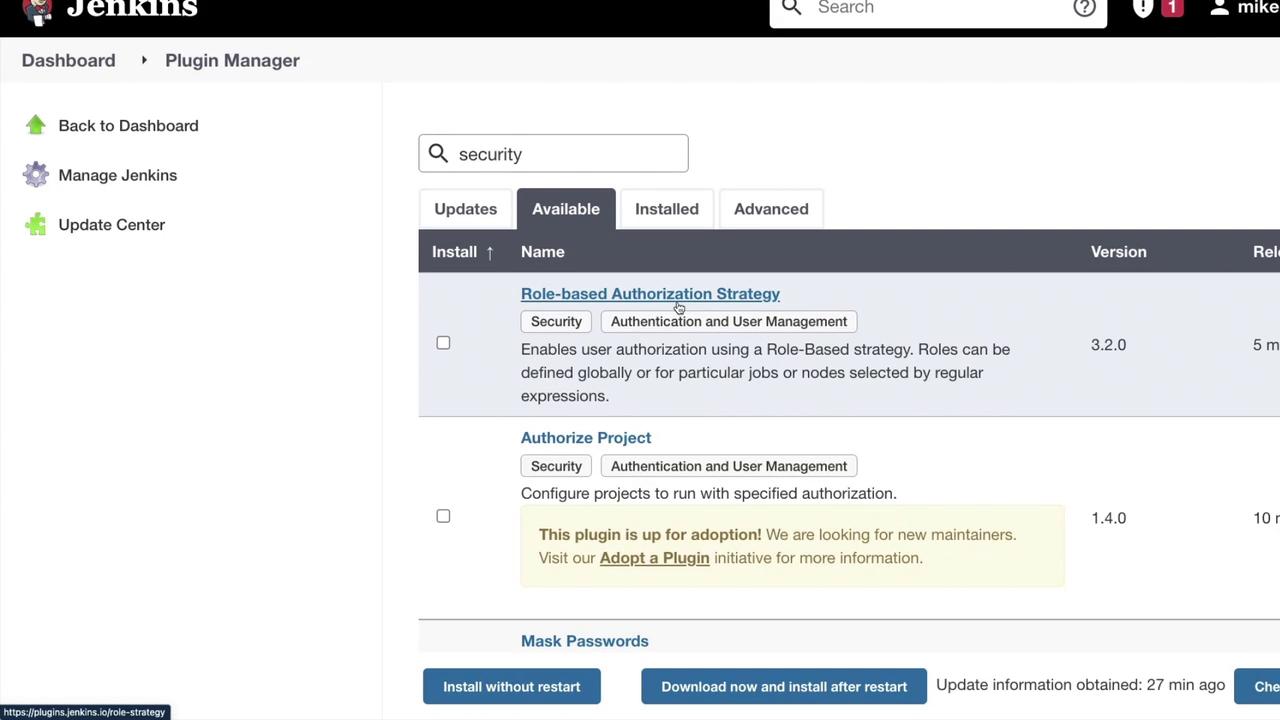Click the magnifier icon in plugin filter

(438, 153)
